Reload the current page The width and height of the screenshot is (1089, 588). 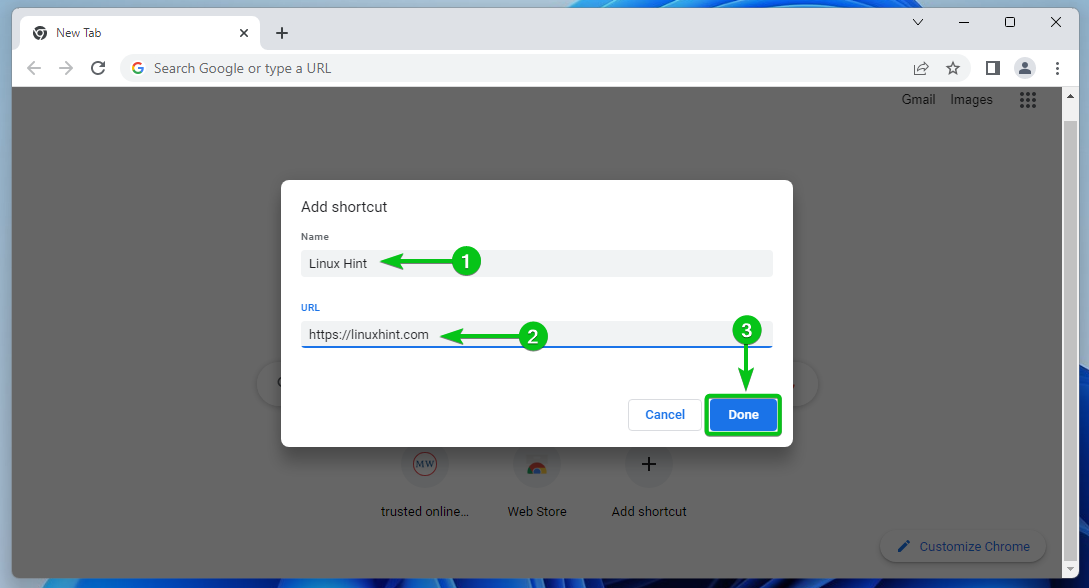pos(98,68)
